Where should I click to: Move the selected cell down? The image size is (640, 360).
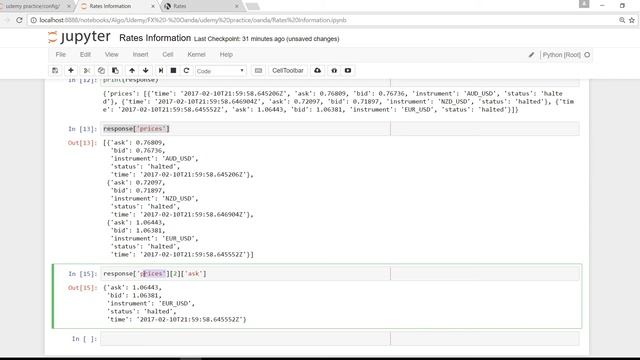click(146, 71)
